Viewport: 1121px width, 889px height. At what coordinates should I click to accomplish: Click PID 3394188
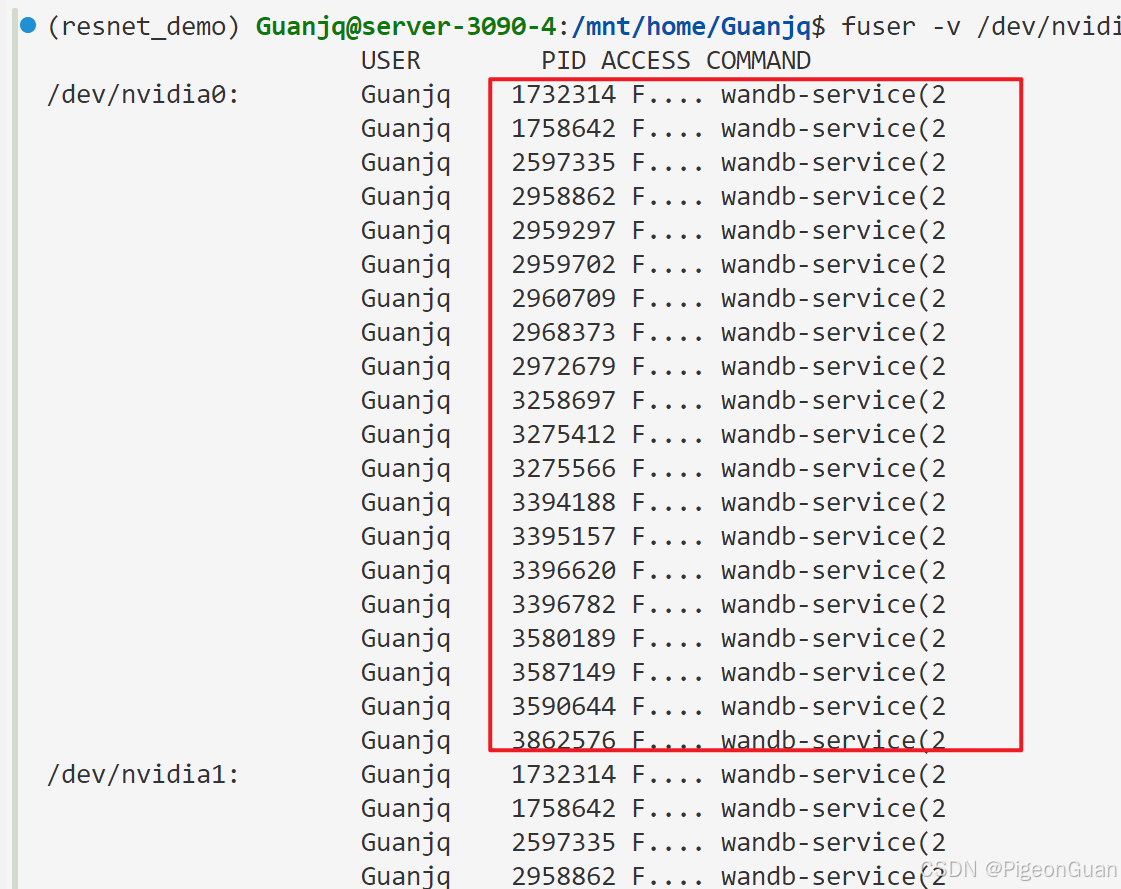coord(563,502)
